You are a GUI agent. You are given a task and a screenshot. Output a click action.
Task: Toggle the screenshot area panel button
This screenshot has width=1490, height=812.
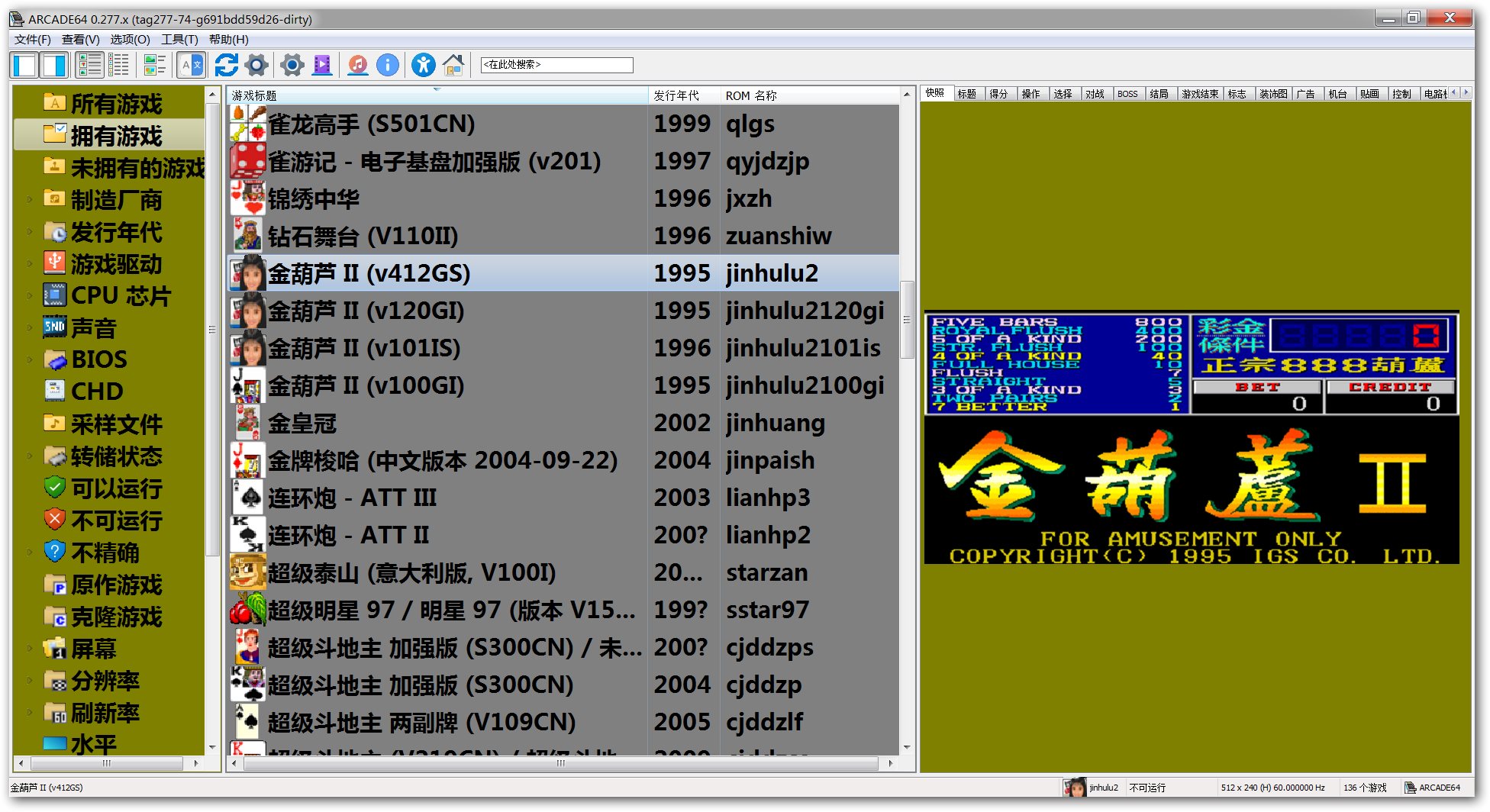pos(53,66)
